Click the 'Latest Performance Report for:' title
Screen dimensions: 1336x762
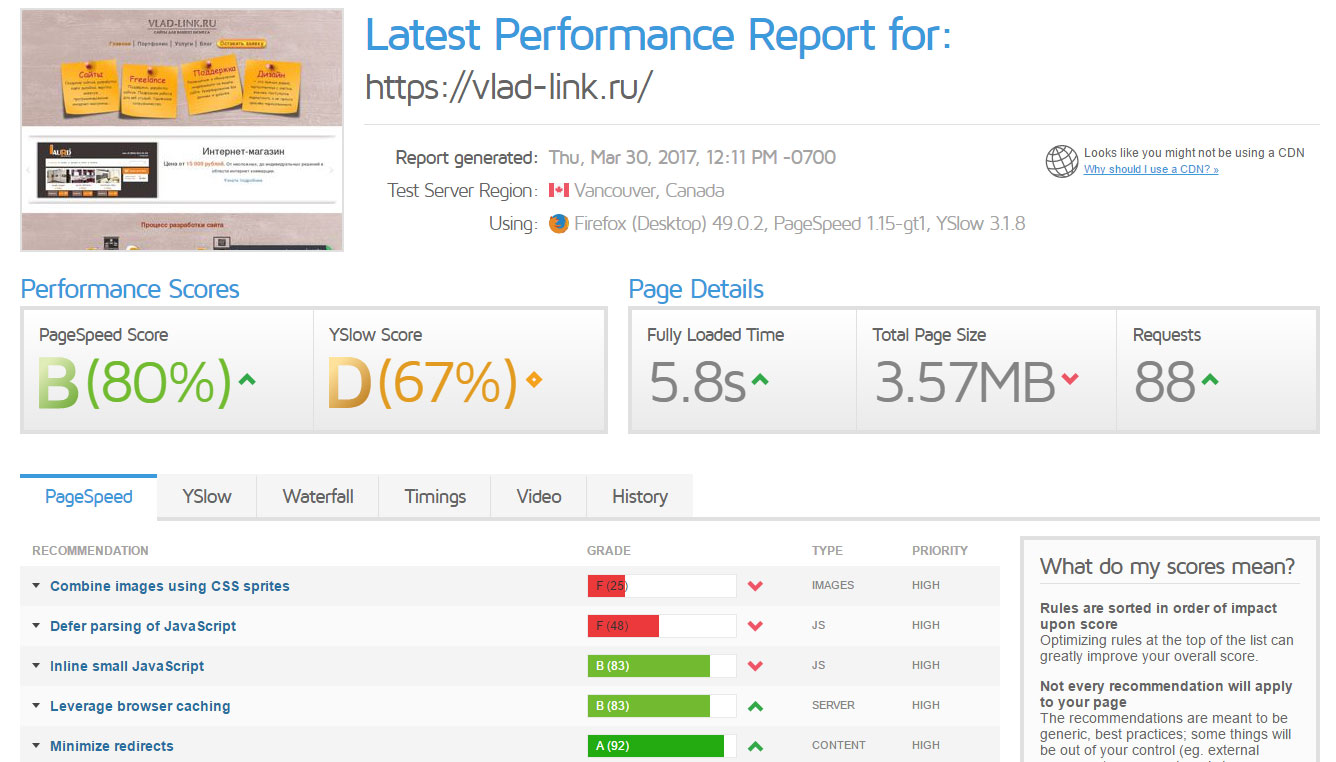pos(658,36)
